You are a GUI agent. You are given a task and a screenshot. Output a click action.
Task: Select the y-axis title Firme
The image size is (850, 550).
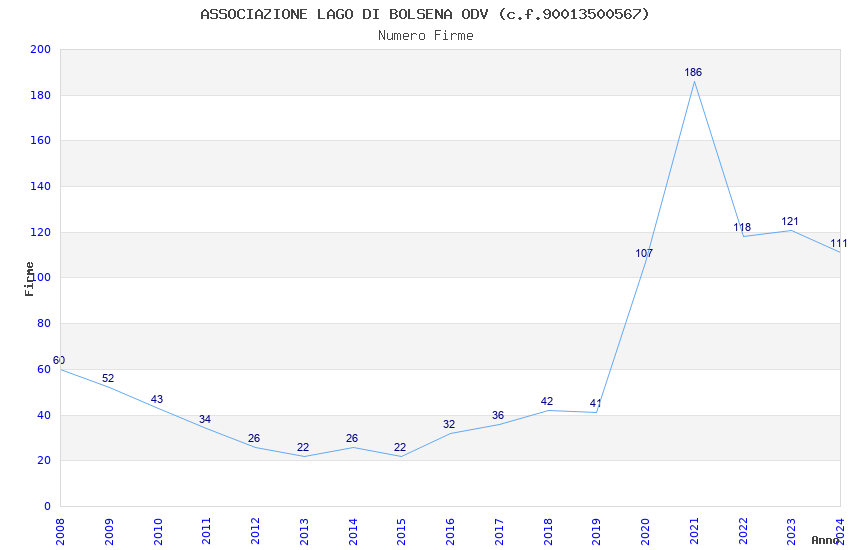pyautogui.click(x=29, y=279)
